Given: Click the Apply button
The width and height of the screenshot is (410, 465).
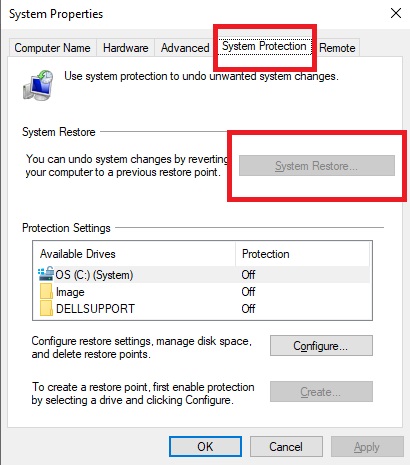Looking at the screenshot, I should pyautogui.click(x=367, y=446).
